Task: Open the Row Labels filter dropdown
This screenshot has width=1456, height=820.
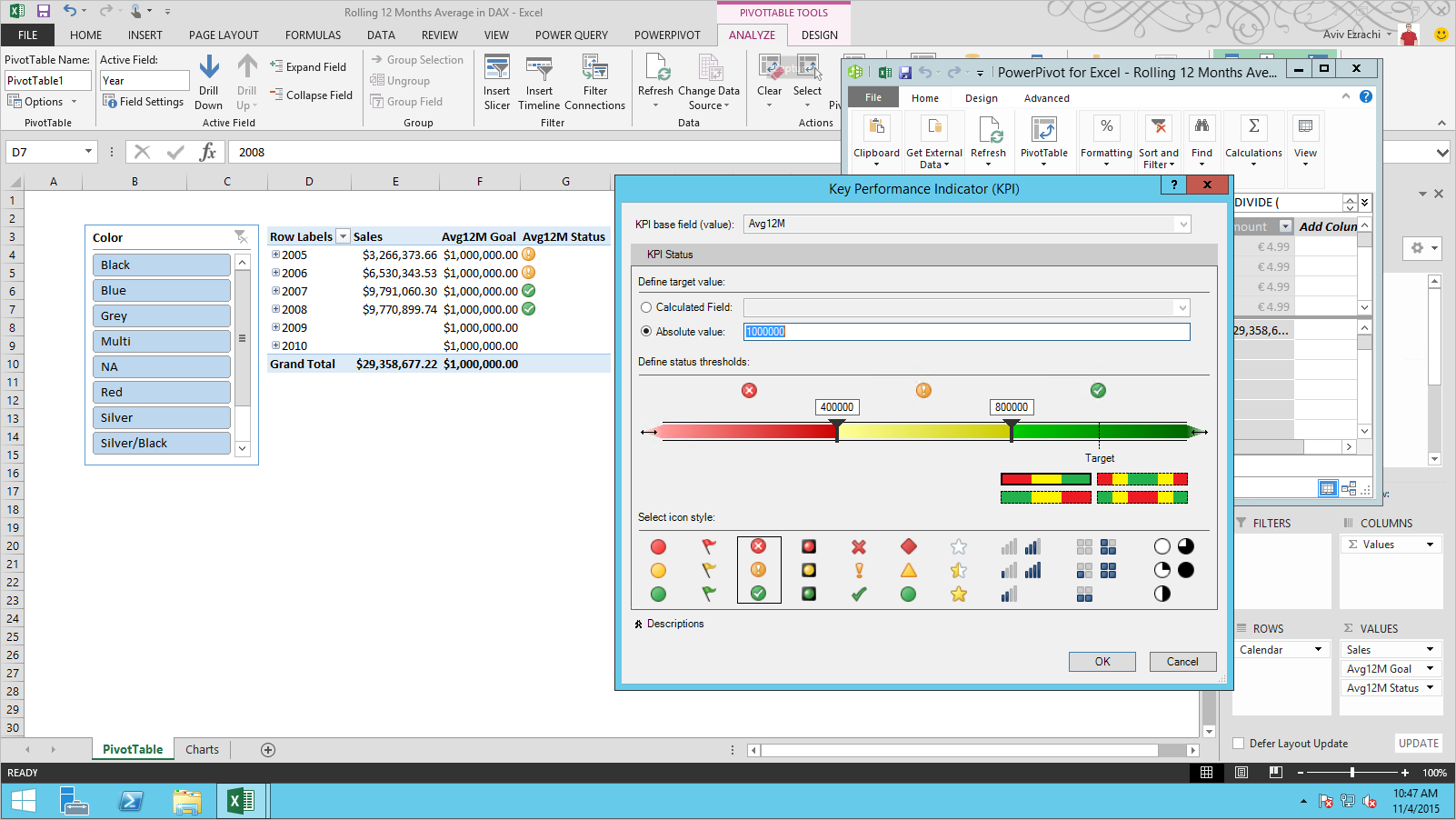Action: tap(343, 235)
